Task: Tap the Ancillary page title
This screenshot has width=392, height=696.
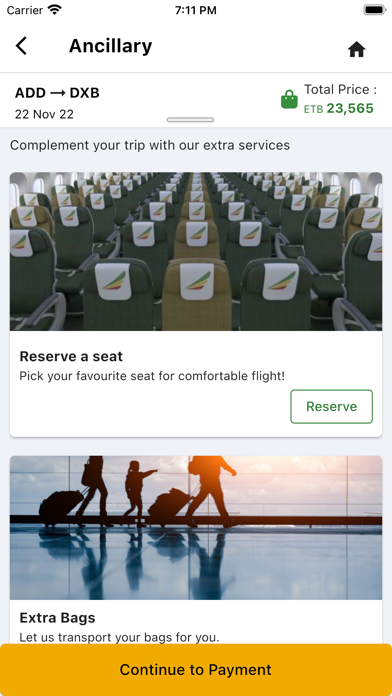Action: (x=111, y=46)
